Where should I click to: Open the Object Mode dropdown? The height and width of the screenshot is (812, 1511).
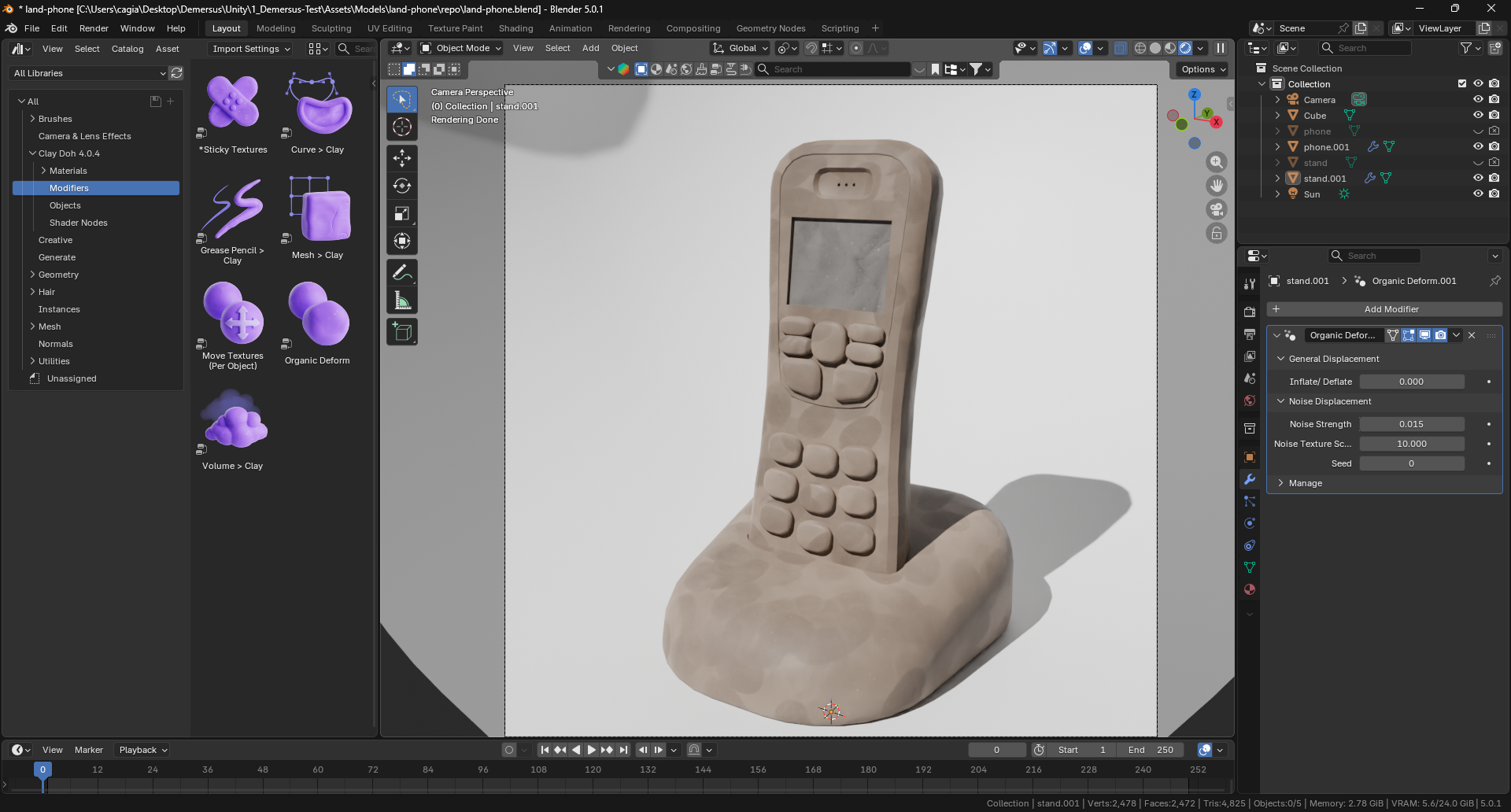tap(460, 48)
